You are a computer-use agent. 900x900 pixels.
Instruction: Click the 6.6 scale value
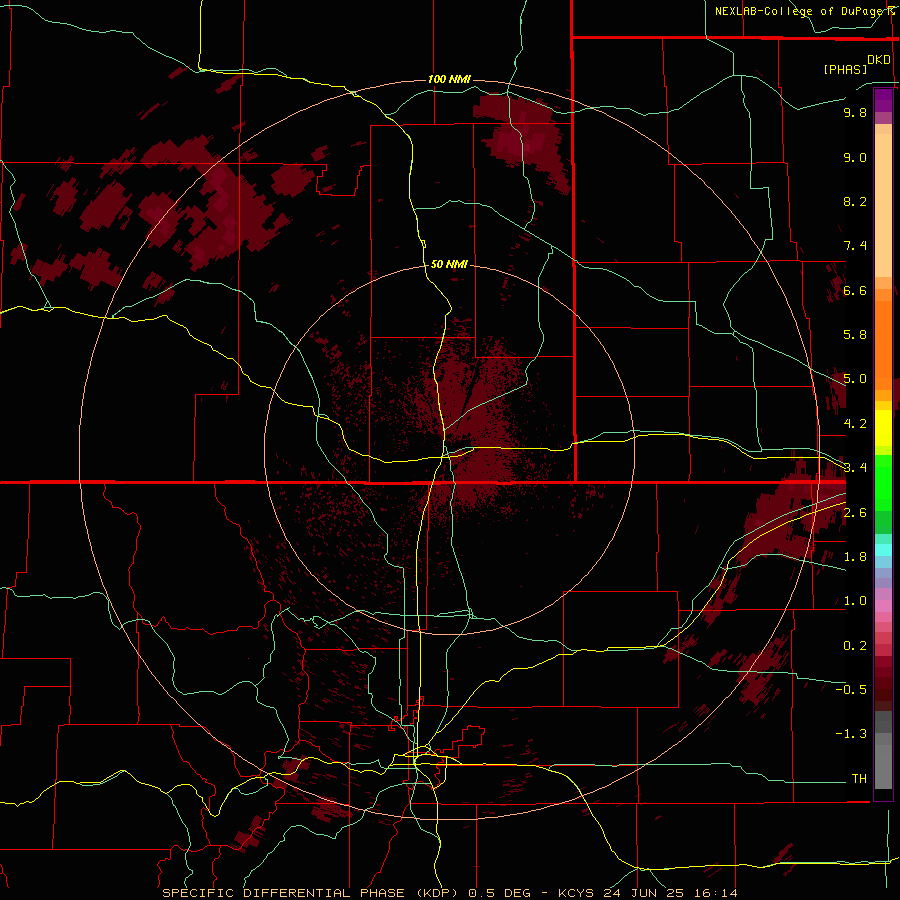[x=855, y=290]
